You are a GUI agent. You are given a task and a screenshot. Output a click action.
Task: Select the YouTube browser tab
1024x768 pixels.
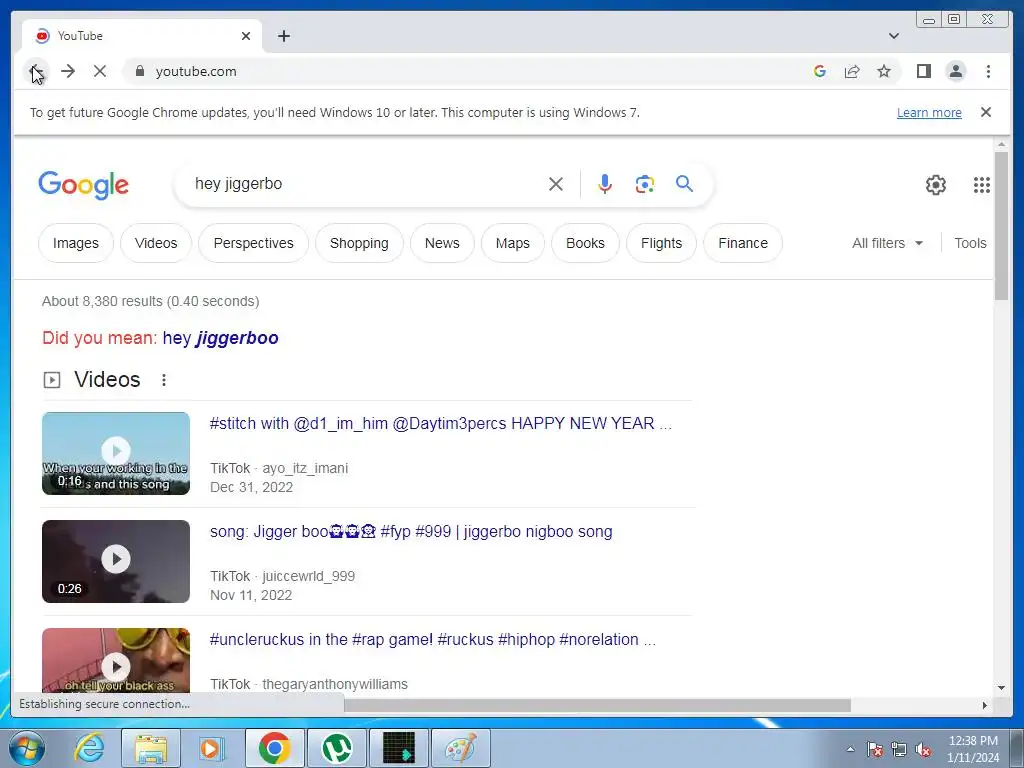pyautogui.click(x=142, y=36)
